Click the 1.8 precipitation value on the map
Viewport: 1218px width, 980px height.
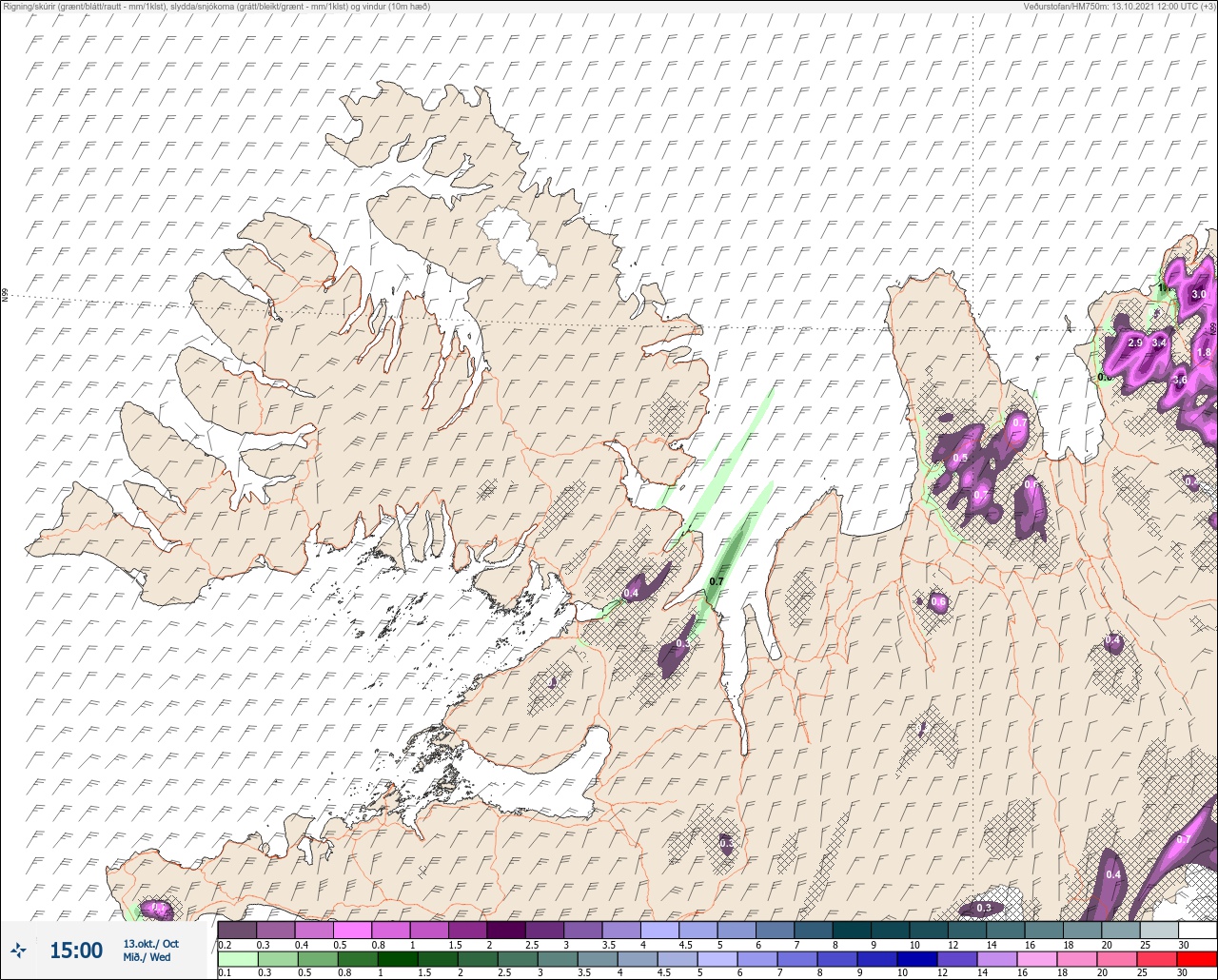click(x=1204, y=352)
